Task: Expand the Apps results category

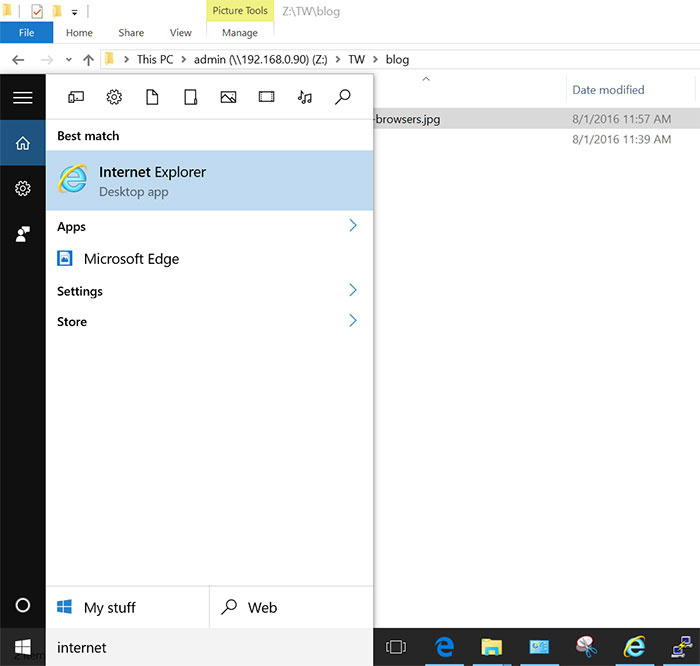Action: point(353,225)
